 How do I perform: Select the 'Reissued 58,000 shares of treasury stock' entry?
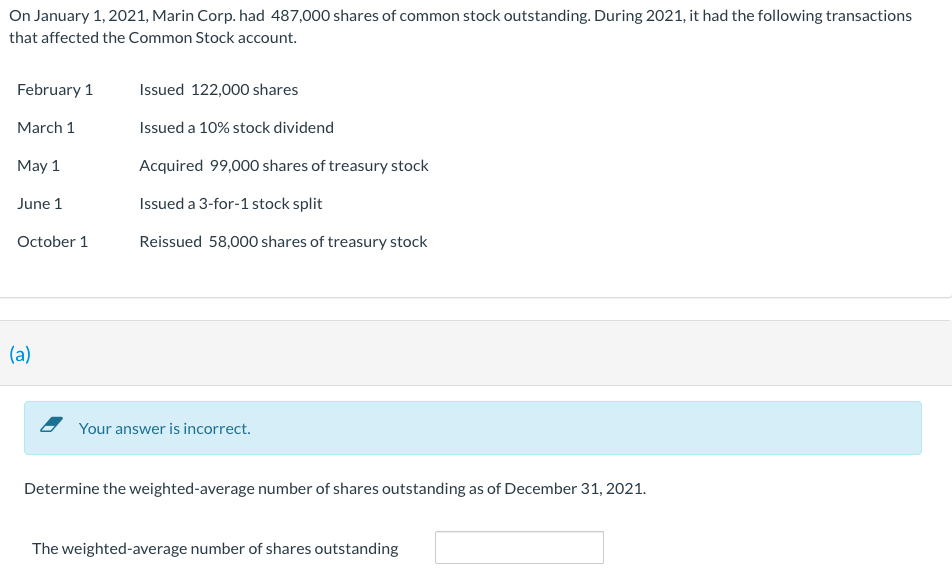[284, 242]
